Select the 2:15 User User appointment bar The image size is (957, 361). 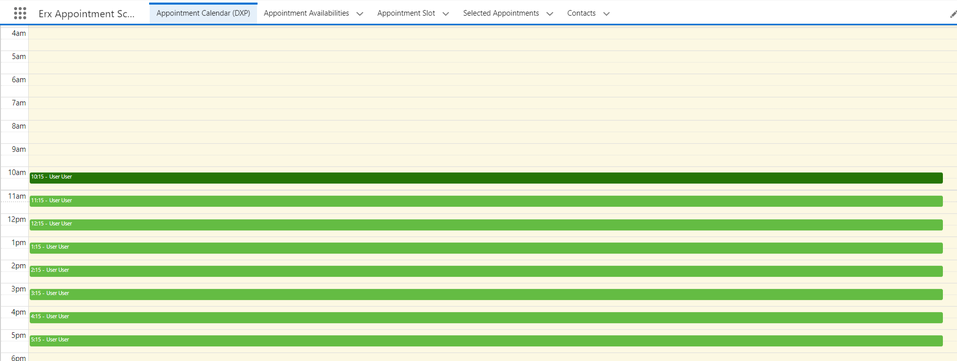point(486,271)
